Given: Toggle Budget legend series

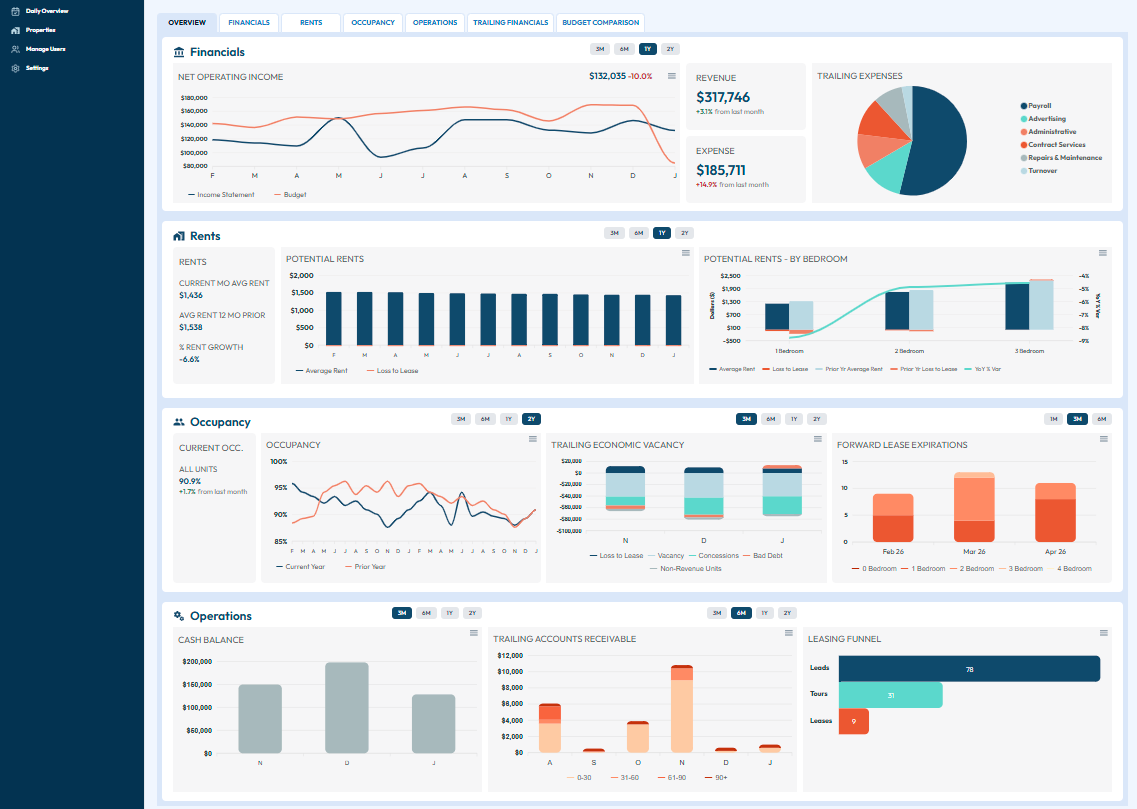Looking at the screenshot, I should coord(290,195).
